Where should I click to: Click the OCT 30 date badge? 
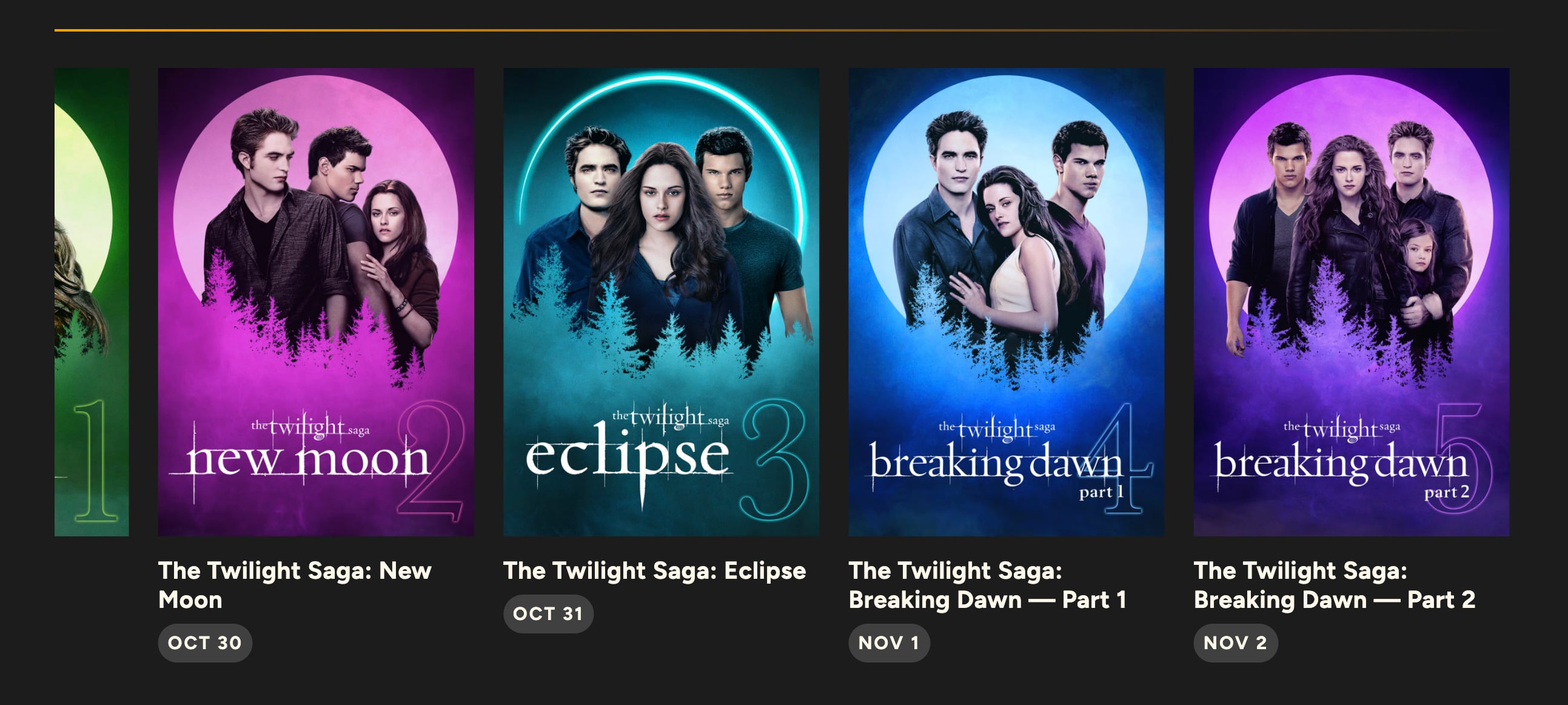(204, 643)
